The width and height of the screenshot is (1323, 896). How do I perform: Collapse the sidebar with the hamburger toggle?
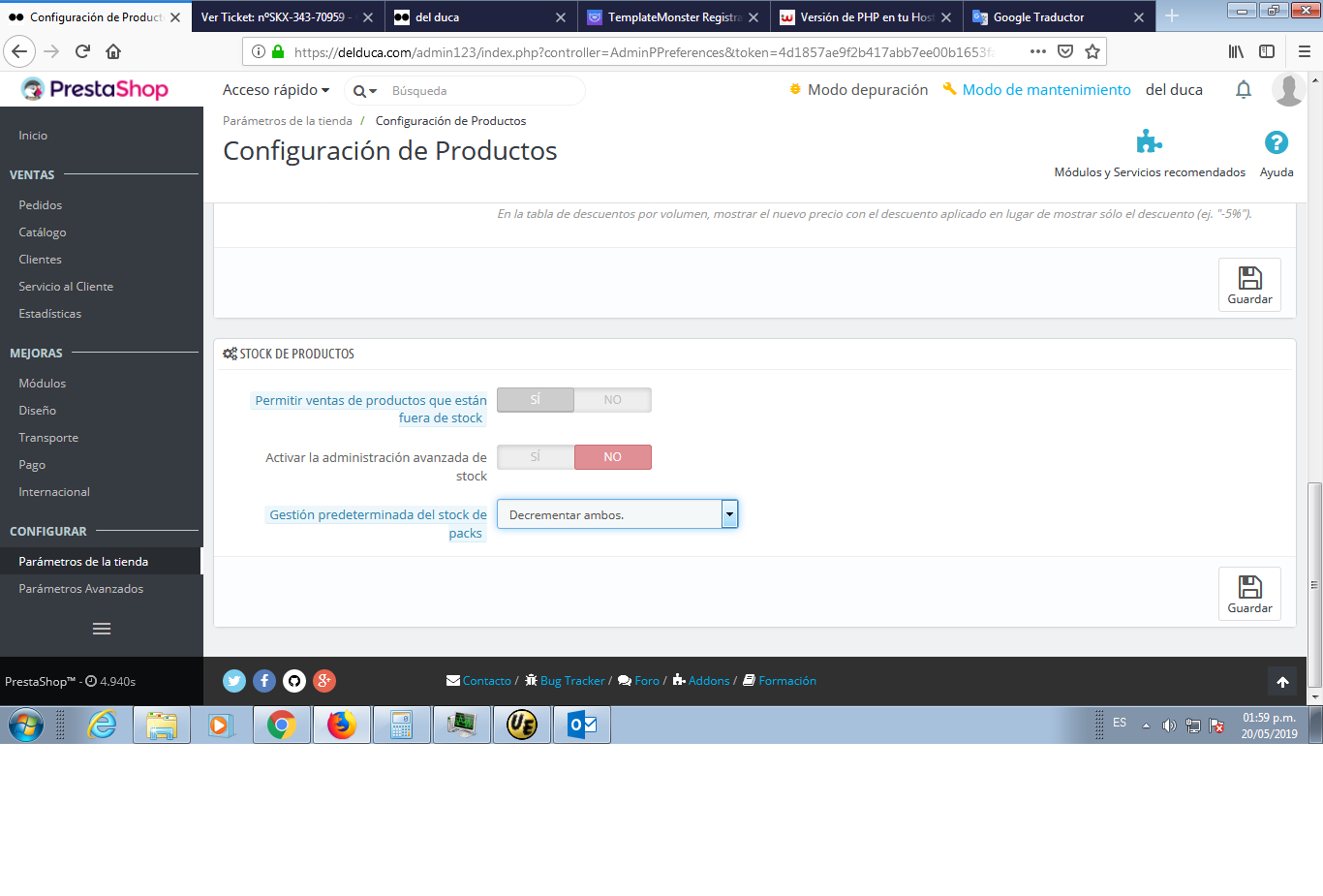point(101,628)
